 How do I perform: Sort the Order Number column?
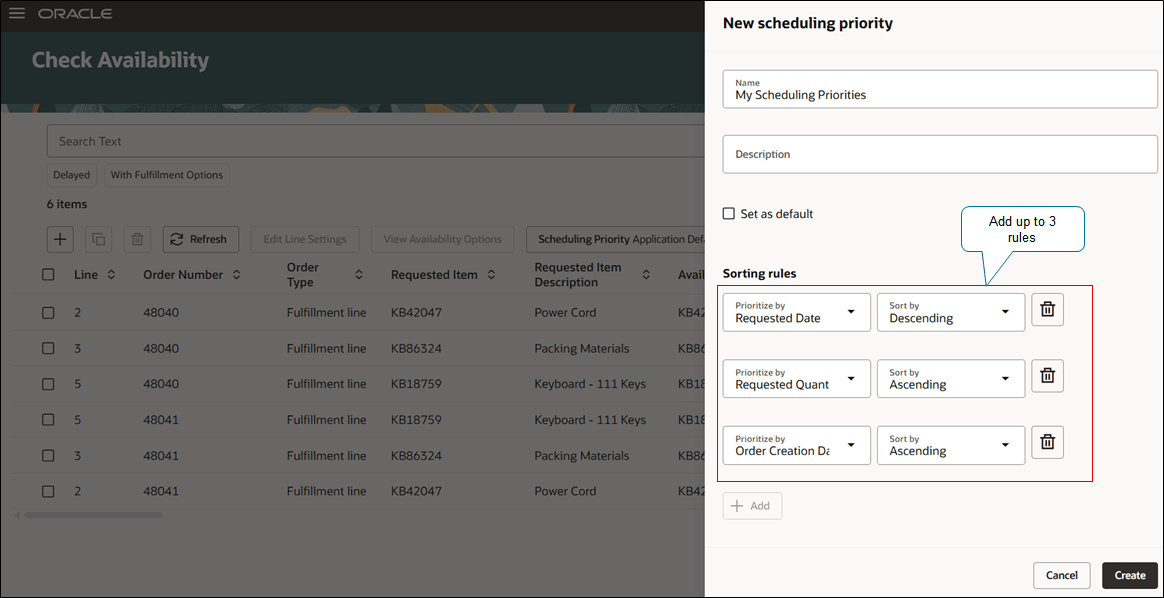[236, 275]
